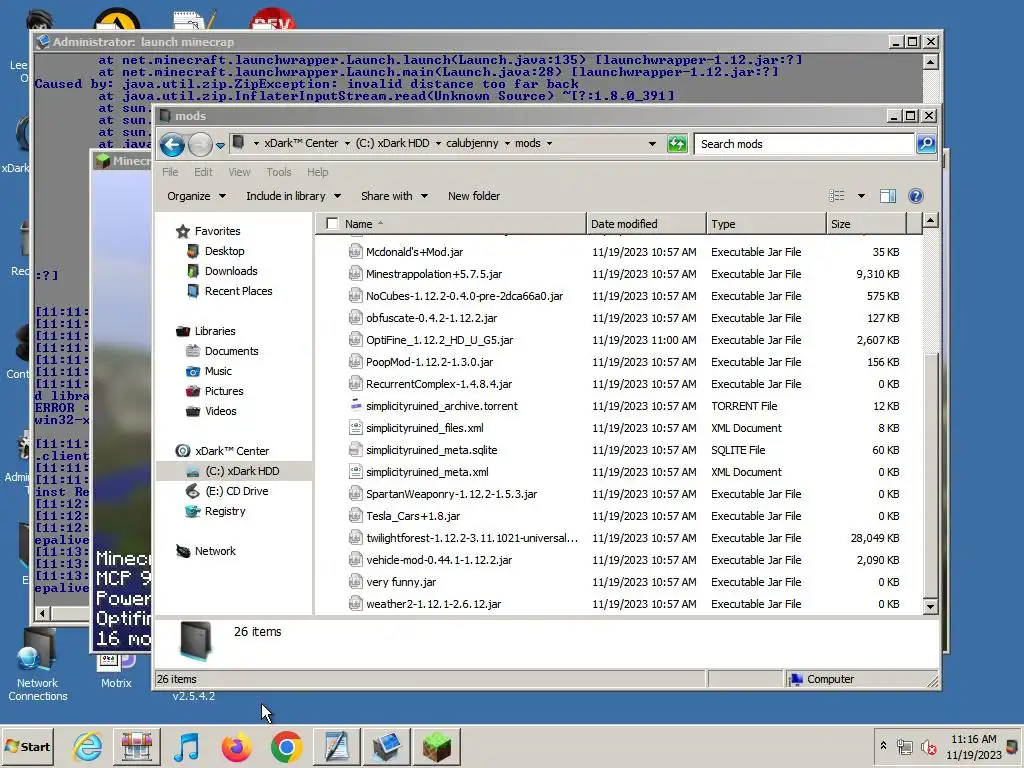Image resolution: width=1024 pixels, height=768 pixels.
Task: Open Libraries in navigation pane
Action: point(215,331)
